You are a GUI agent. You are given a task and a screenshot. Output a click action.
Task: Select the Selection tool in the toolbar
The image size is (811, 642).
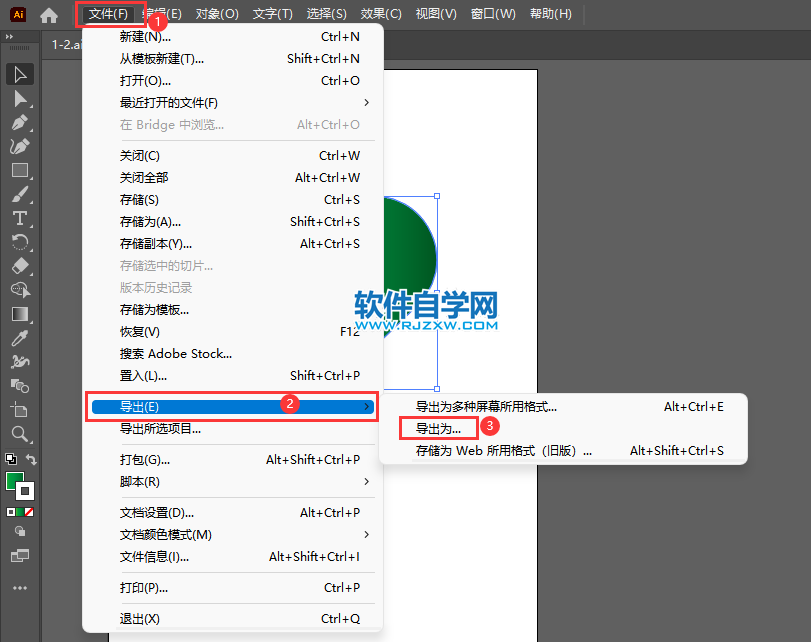[18, 74]
